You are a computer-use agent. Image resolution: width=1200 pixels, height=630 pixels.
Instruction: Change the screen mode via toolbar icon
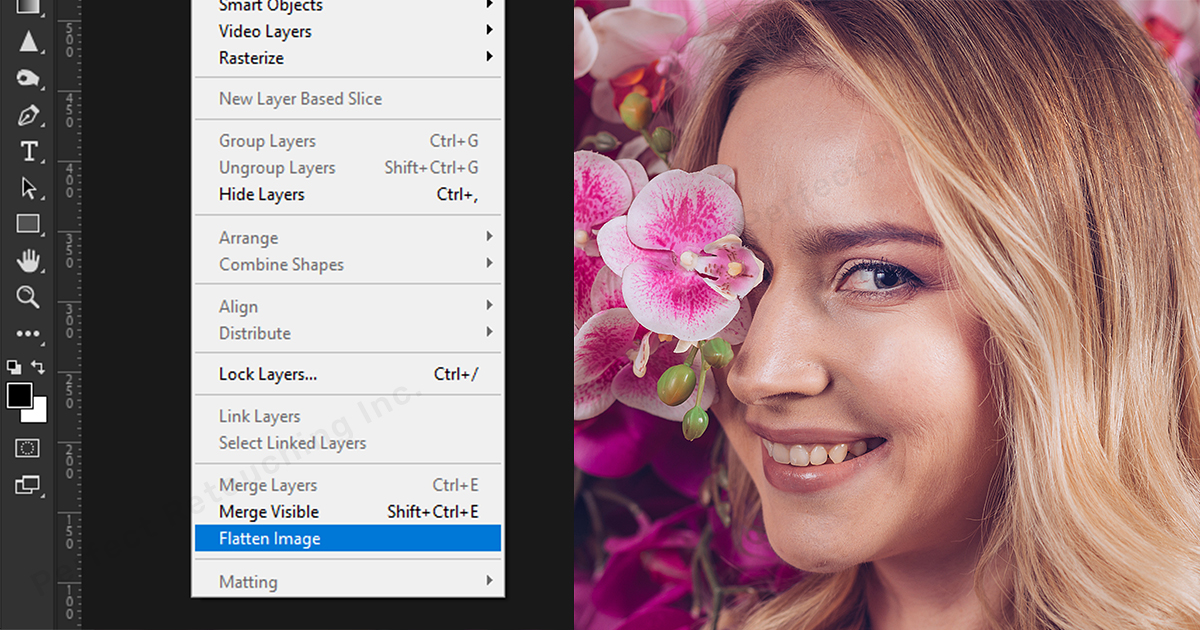pos(28,486)
